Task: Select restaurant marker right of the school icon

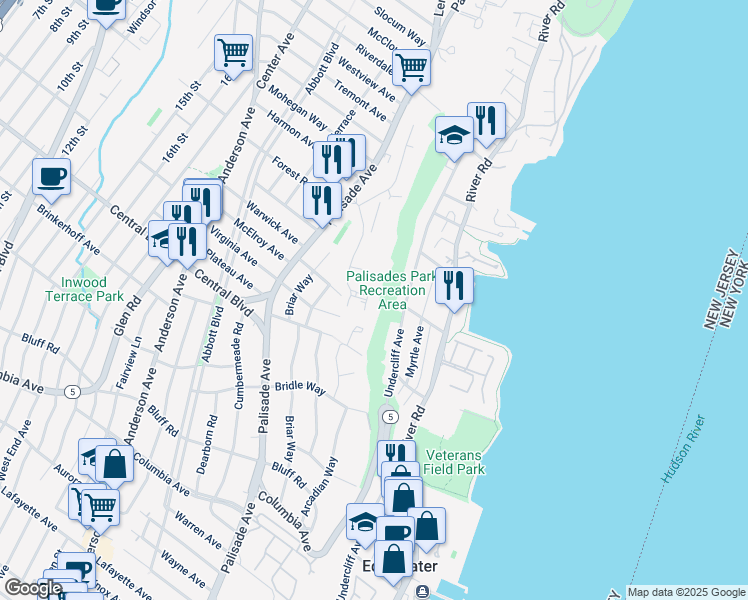Action: (x=486, y=121)
